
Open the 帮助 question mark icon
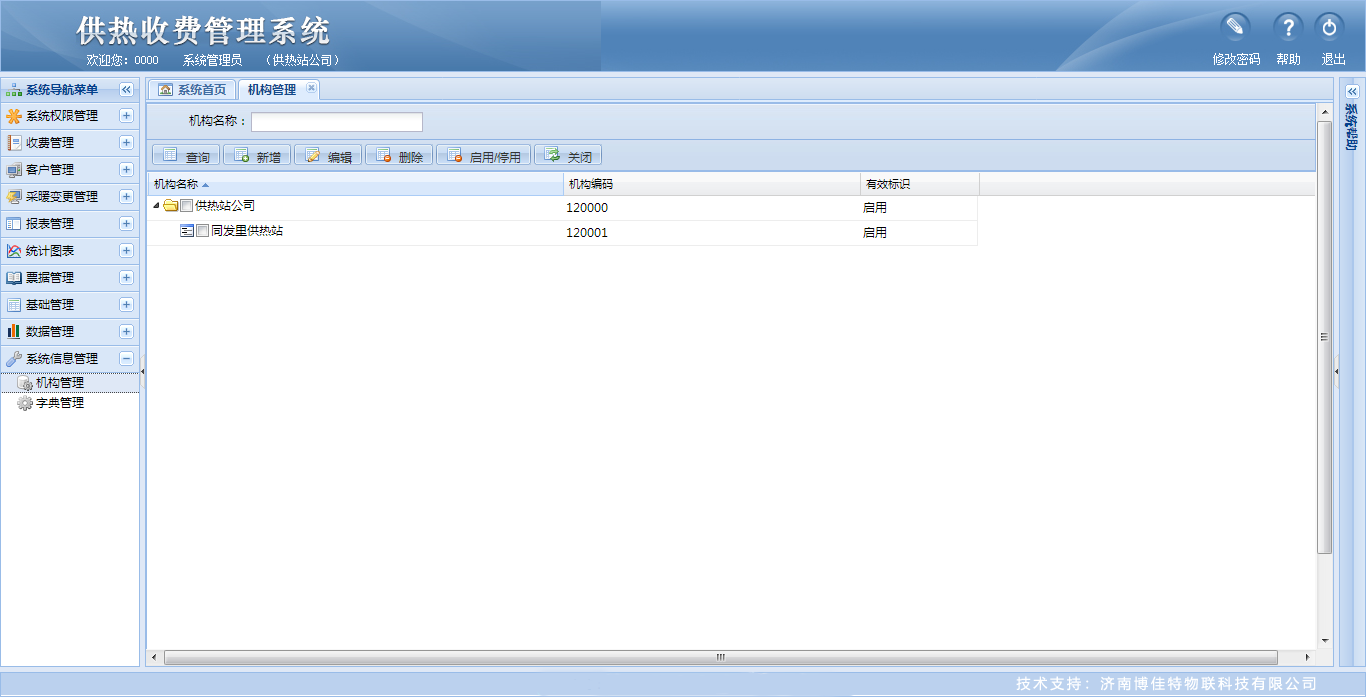1288,27
